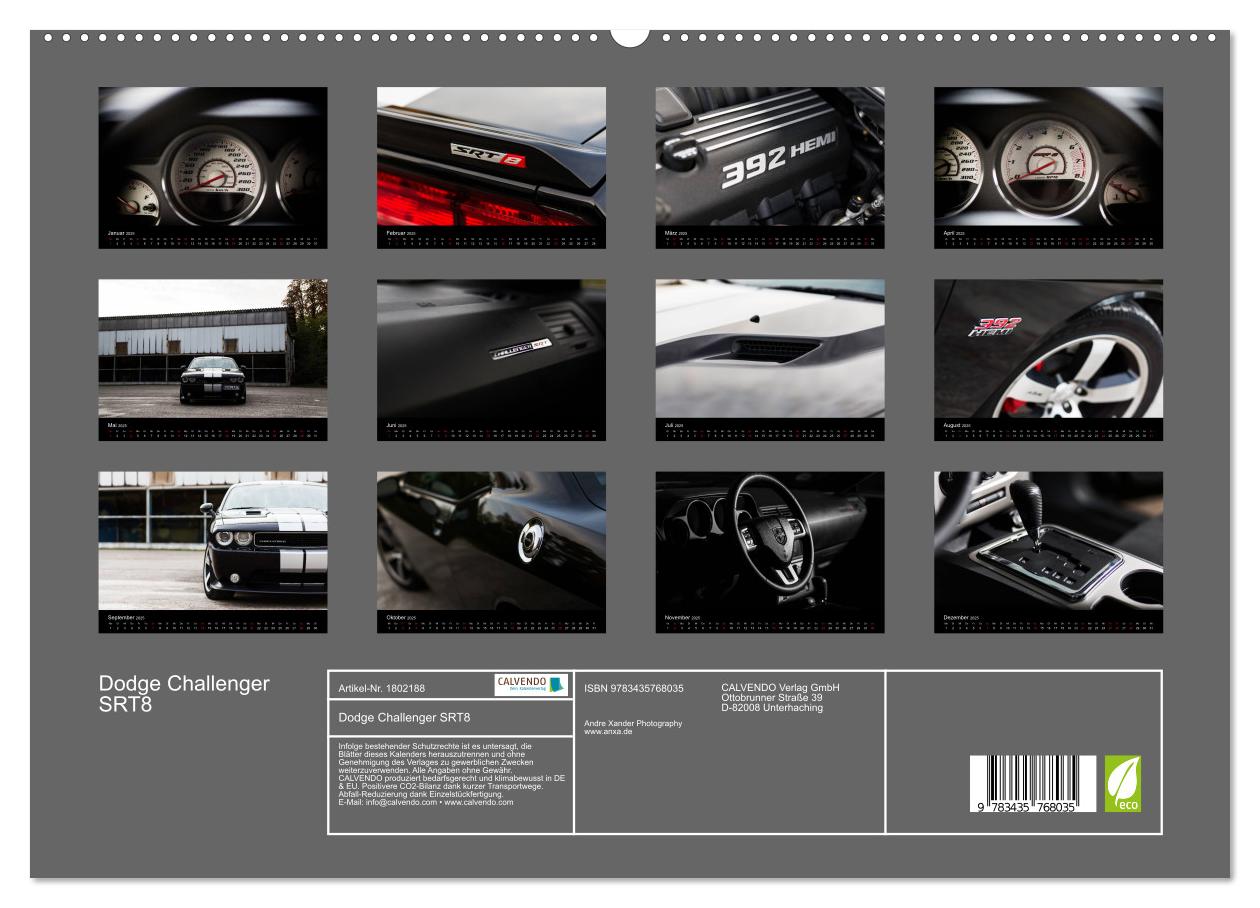
Task: Open the www.anxa.de link
Action: 608,732
